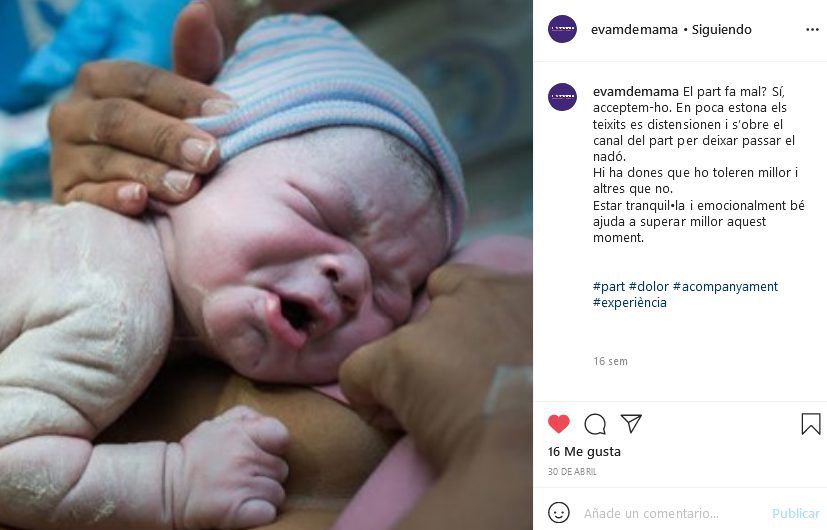Viewport: 827px width, 530px height.
Task: Click the Publicar button
Action: [x=795, y=513]
